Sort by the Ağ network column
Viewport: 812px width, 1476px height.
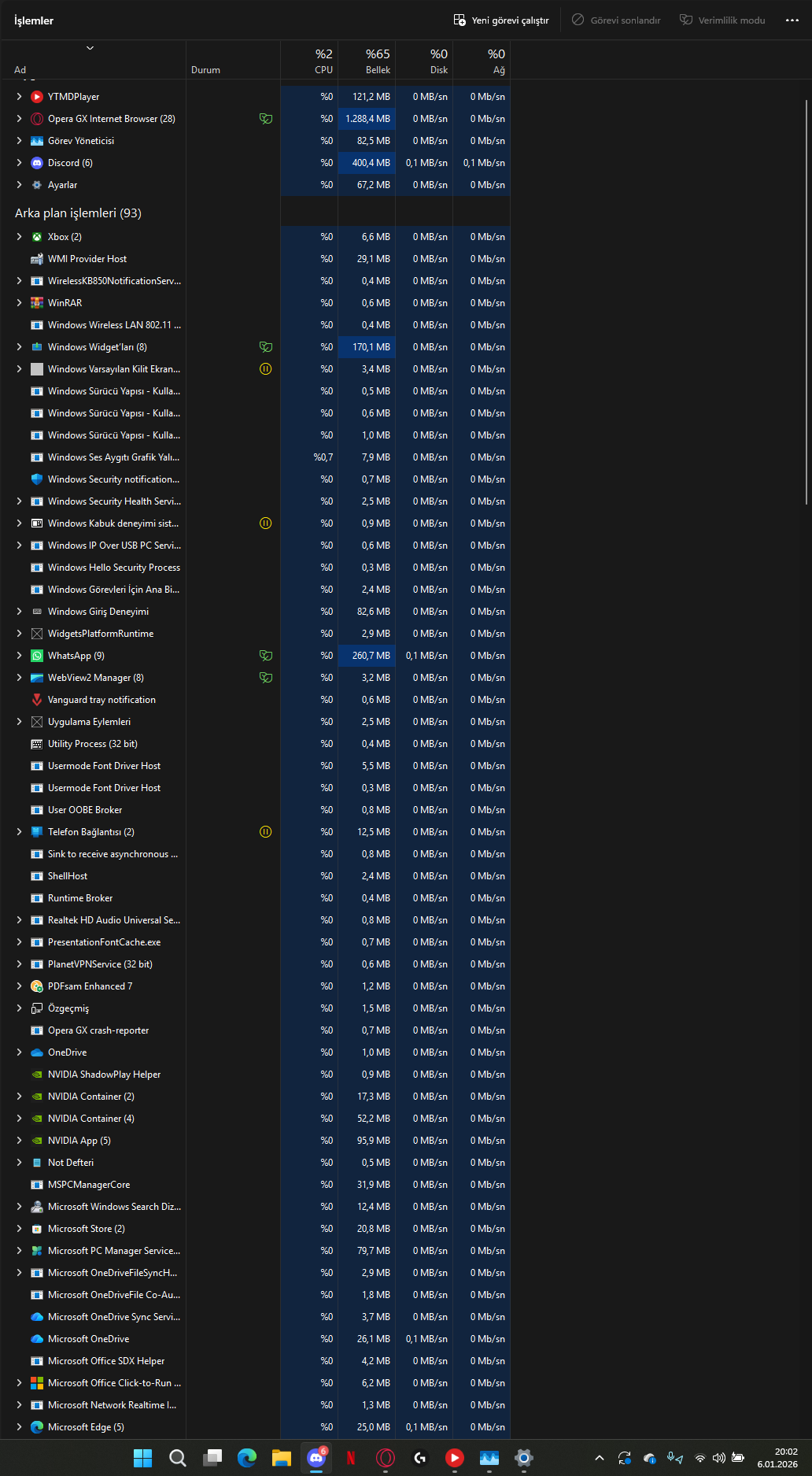(482, 61)
